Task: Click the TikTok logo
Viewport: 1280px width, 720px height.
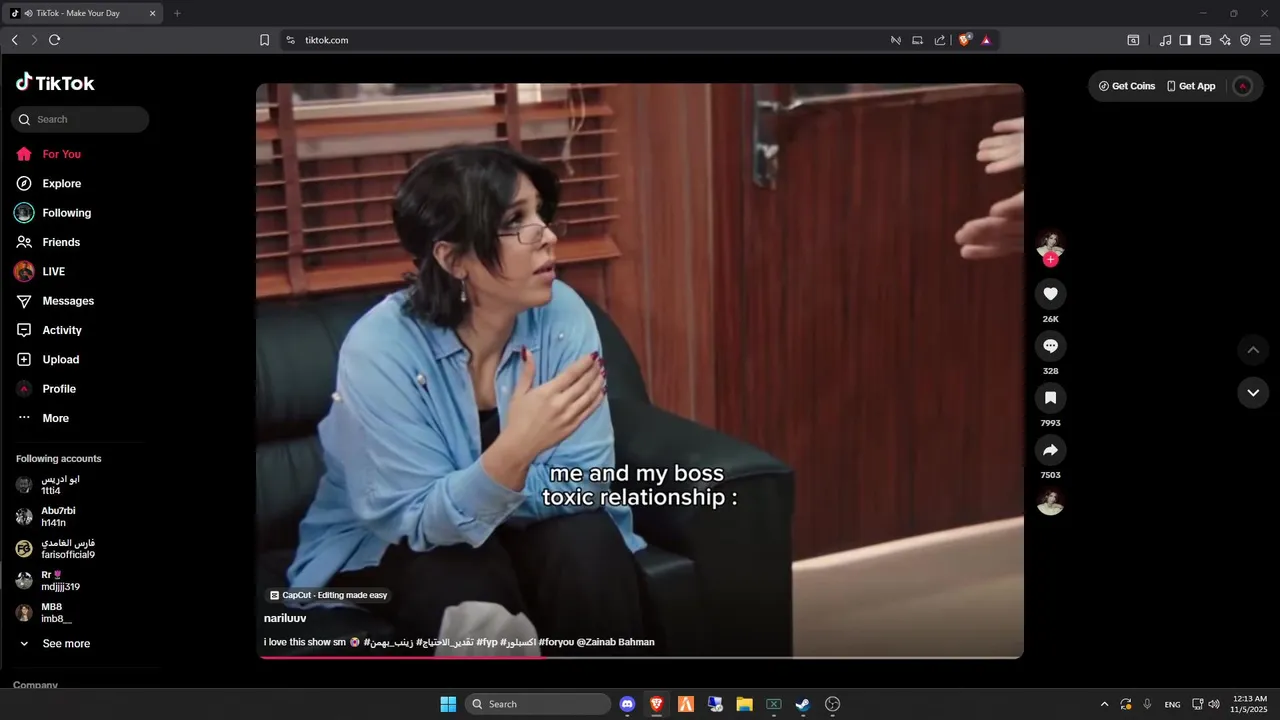Action: tap(55, 83)
